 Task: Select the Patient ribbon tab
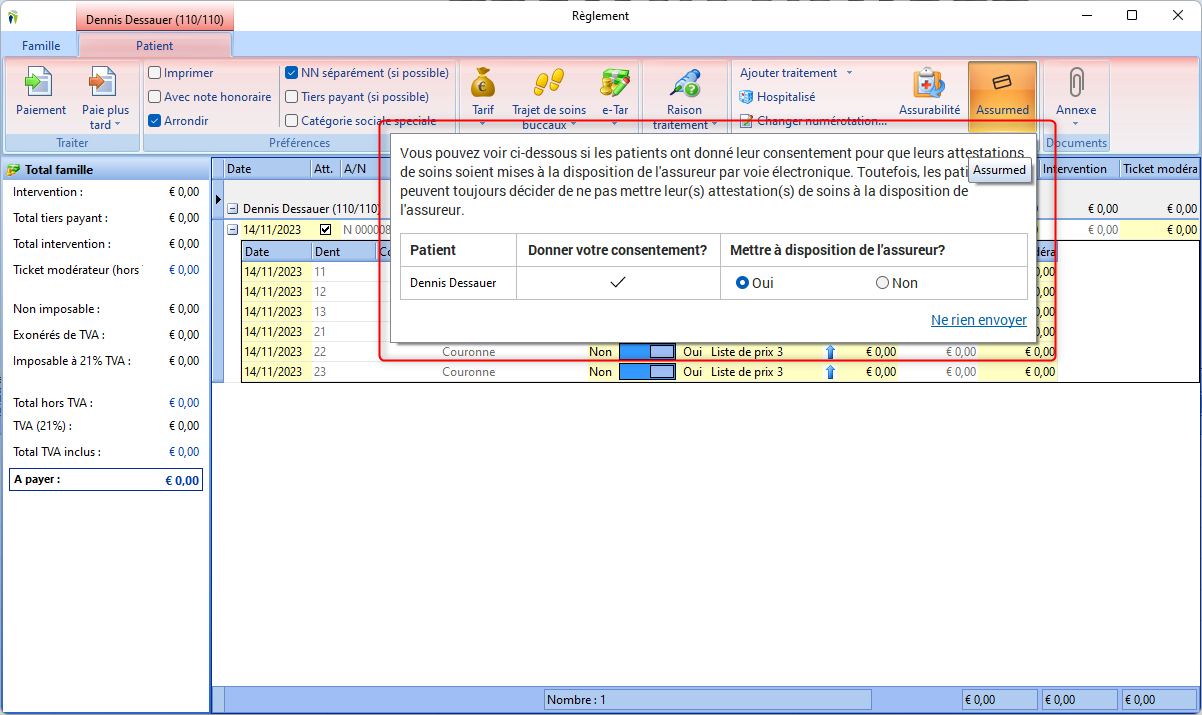154,46
